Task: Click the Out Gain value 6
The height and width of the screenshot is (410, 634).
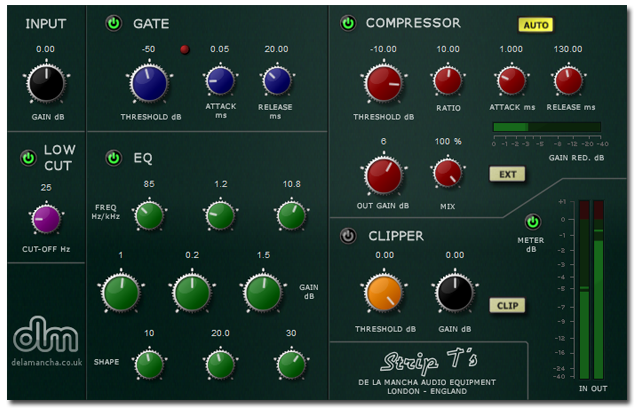Action: pyautogui.click(x=383, y=142)
